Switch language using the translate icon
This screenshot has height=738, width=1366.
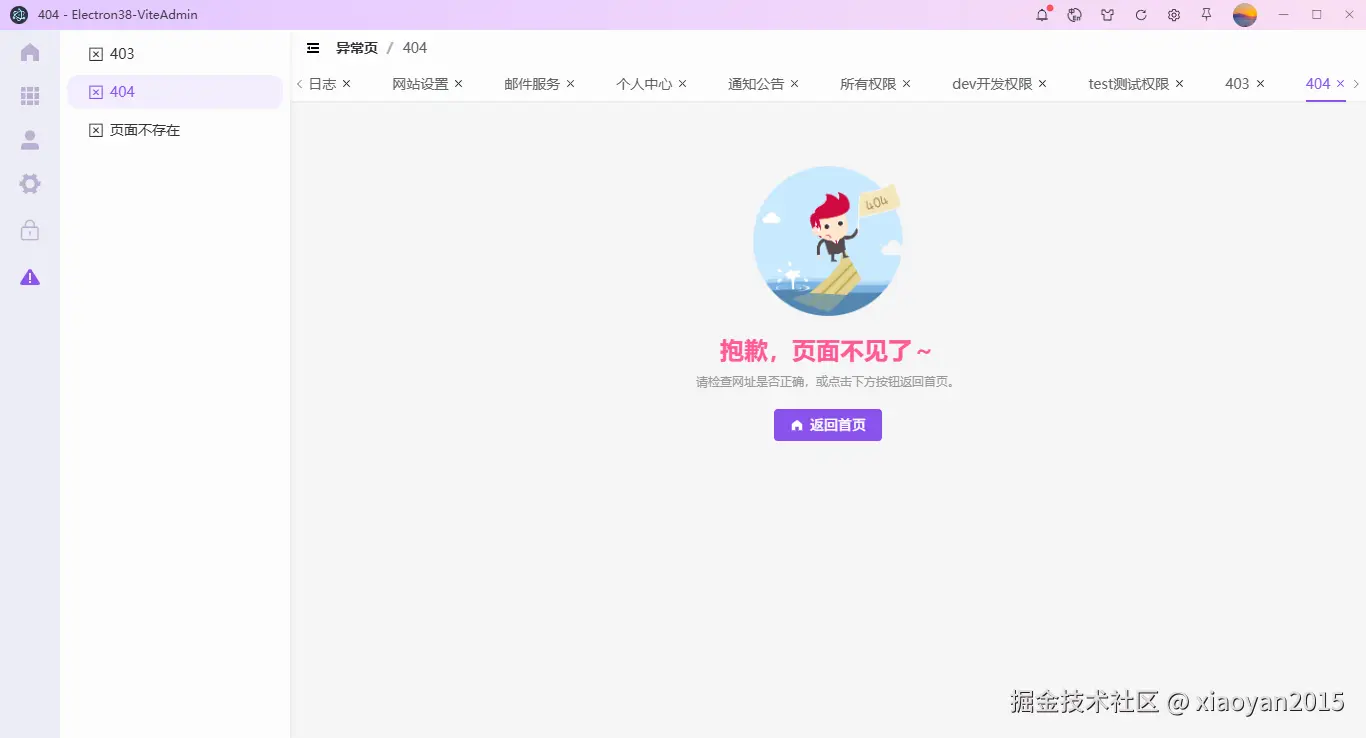tap(1074, 15)
